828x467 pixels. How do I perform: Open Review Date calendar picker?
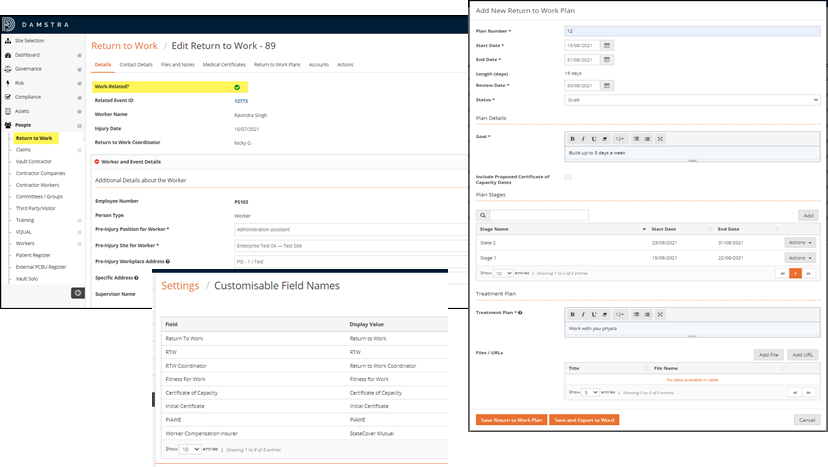[x=607, y=86]
